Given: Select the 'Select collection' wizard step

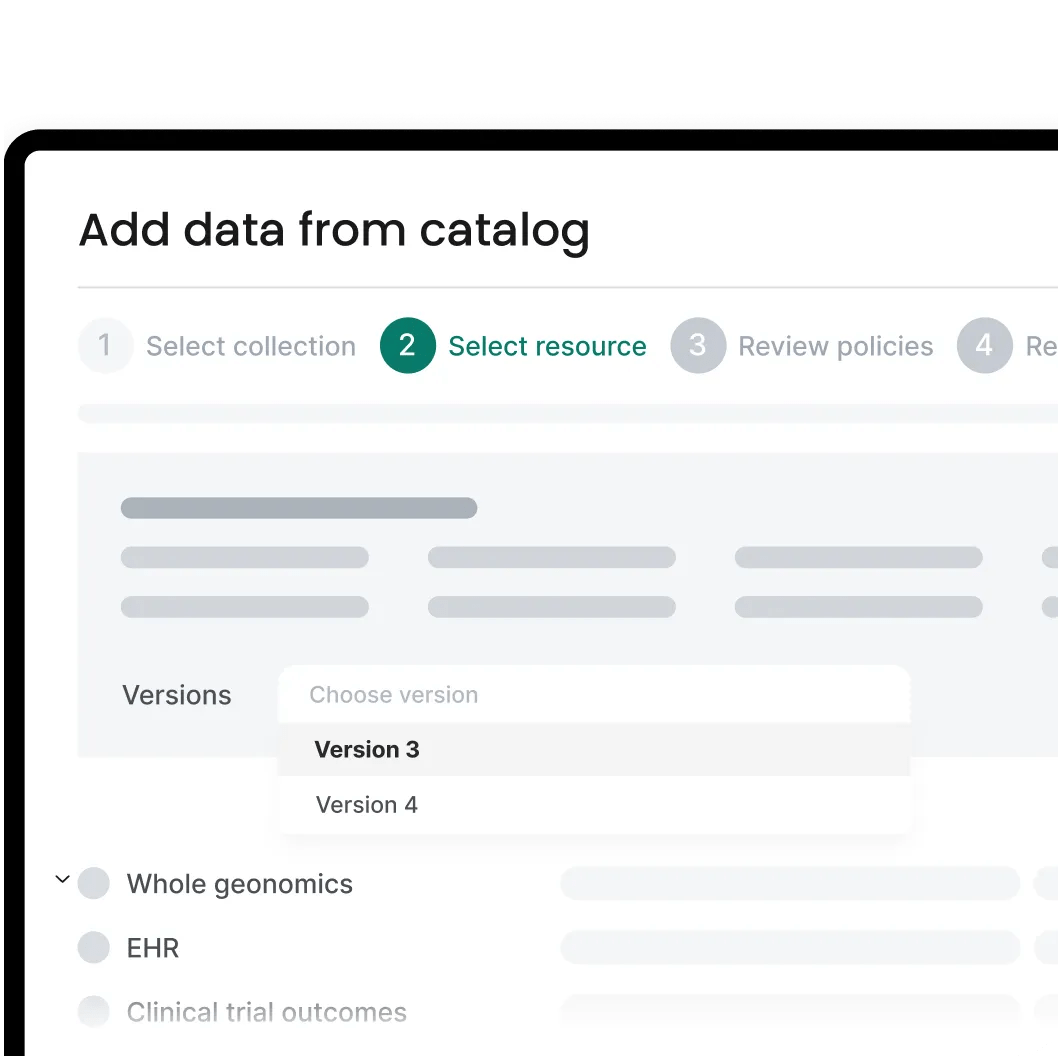Looking at the screenshot, I should pyautogui.click(x=251, y=345).
